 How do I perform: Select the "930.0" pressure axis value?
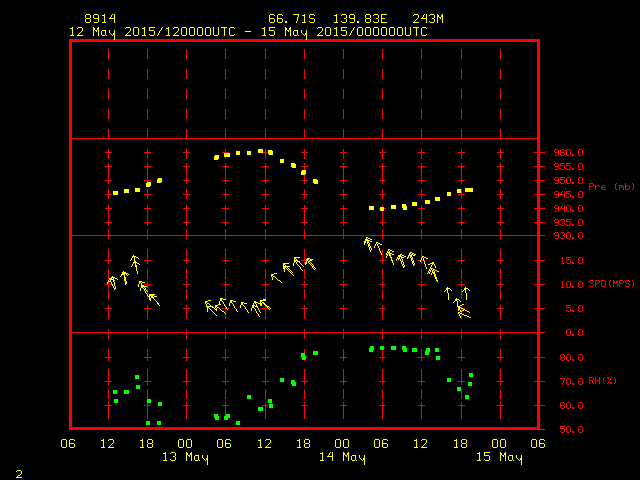[569, 236]
